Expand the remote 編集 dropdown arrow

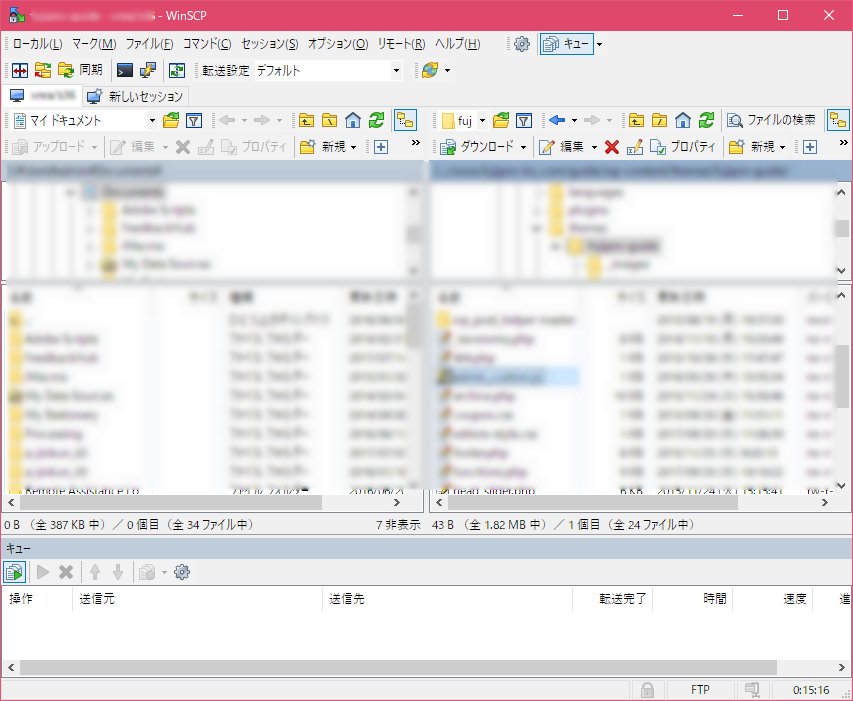point(594,147)
